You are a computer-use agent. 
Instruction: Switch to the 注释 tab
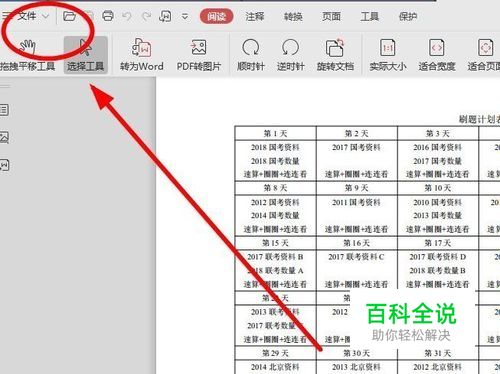pyautogui.click(x=255, y=16)
